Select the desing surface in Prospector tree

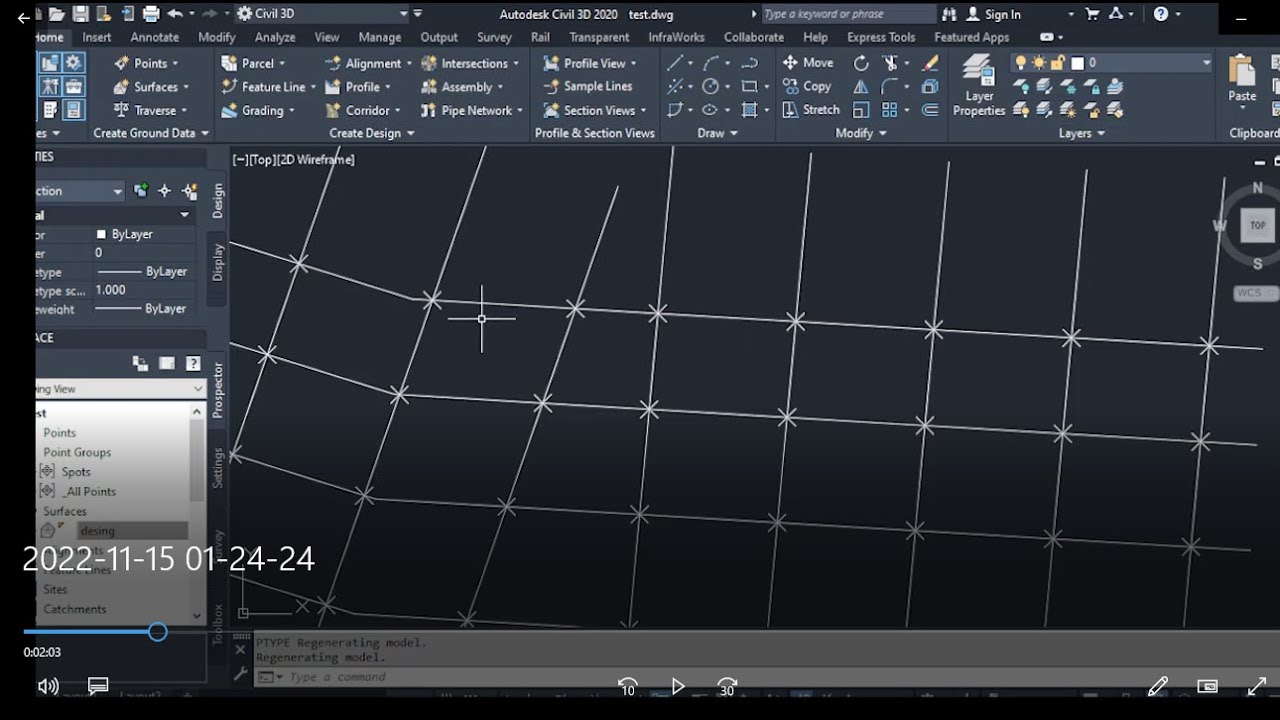pyautogui.click(x=97, y=531)
